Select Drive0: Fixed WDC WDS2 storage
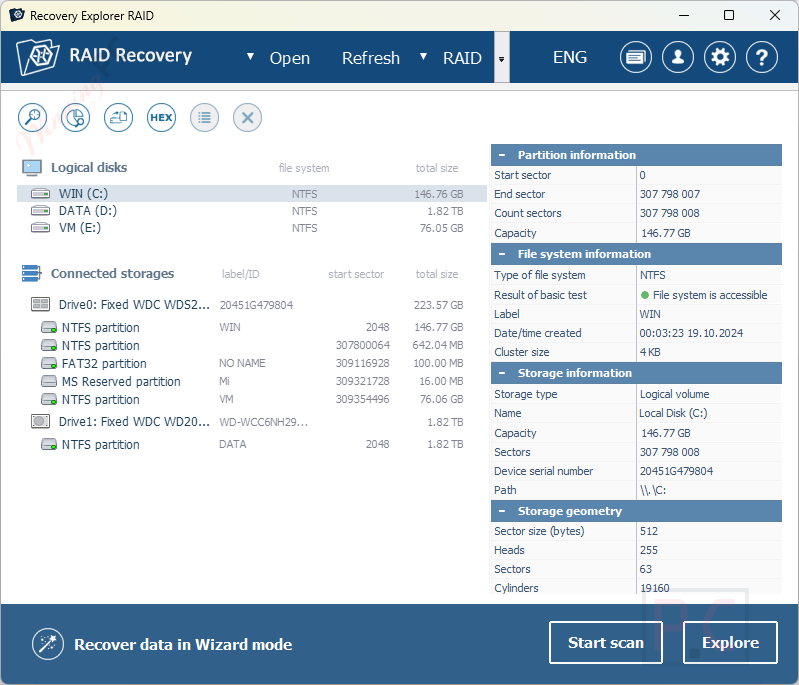 pyautogui.click(x=252, y=305)
